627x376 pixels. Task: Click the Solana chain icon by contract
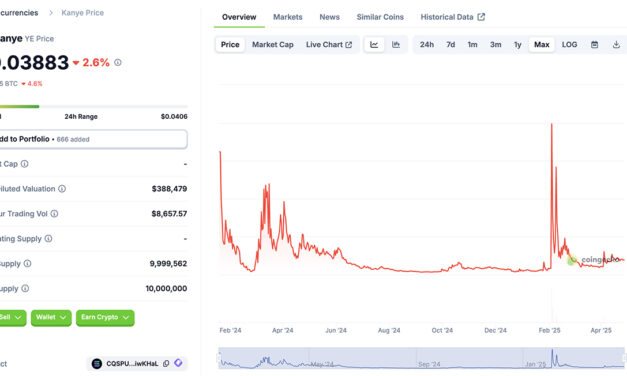coord(97,364)
